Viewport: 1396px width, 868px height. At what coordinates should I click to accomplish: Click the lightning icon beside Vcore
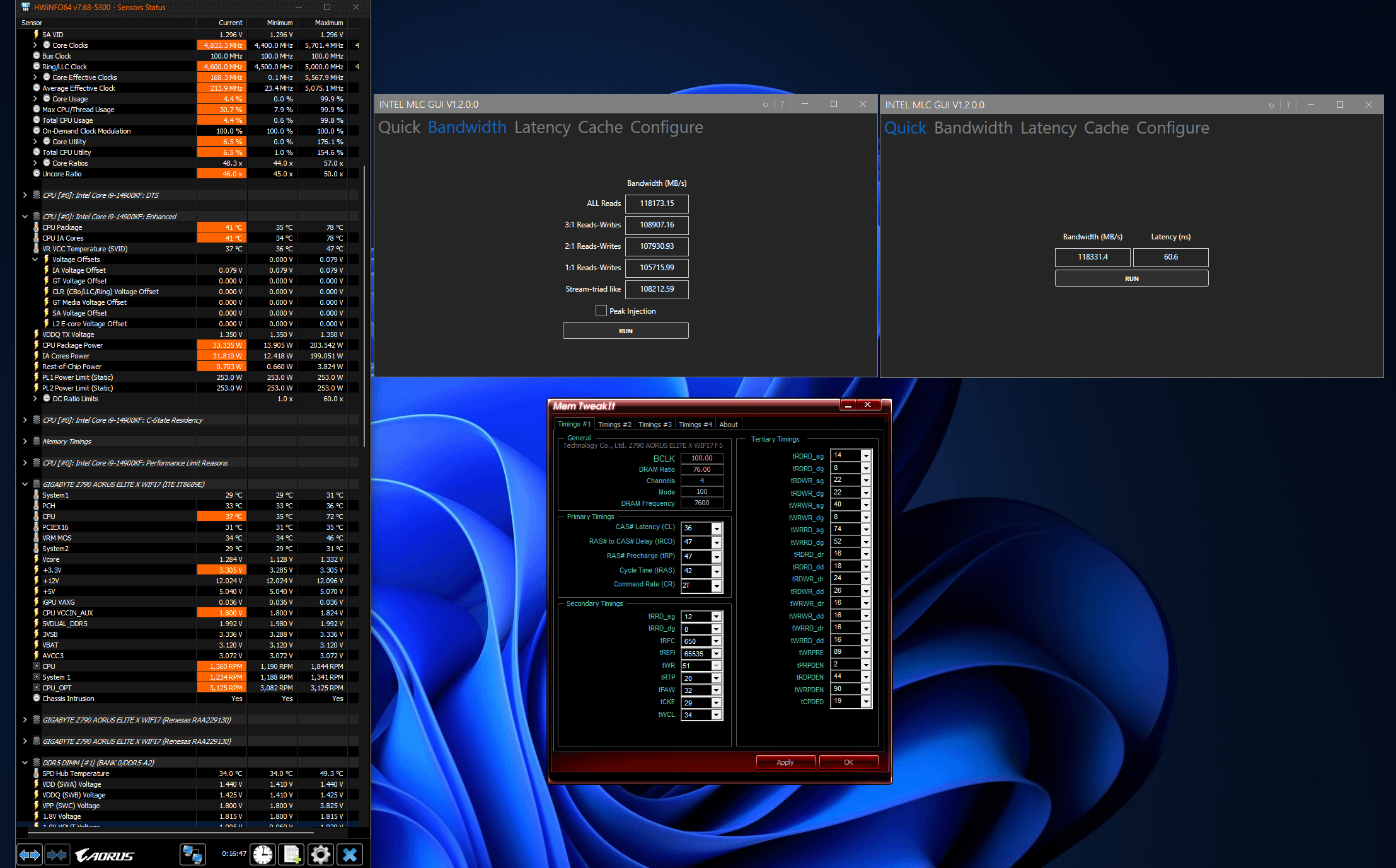[37, 559]
